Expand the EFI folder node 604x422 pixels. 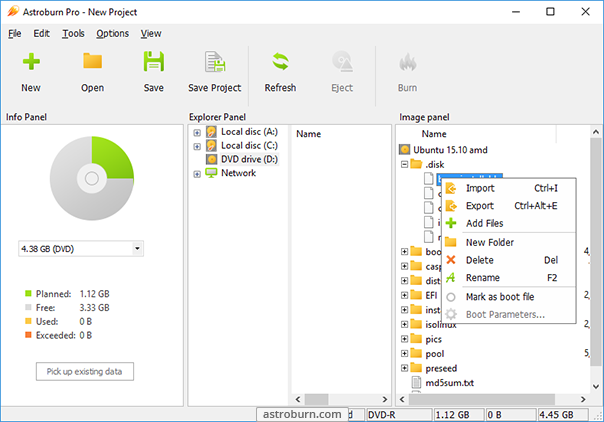click(x=404, y=295)
